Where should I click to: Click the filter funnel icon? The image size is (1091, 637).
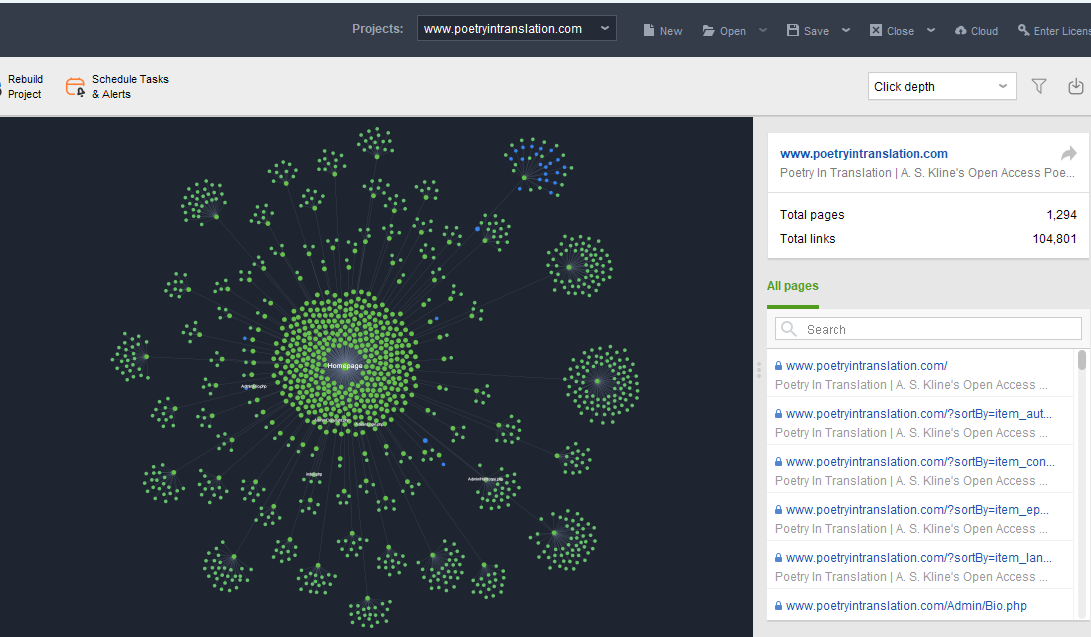(1039, 86)
